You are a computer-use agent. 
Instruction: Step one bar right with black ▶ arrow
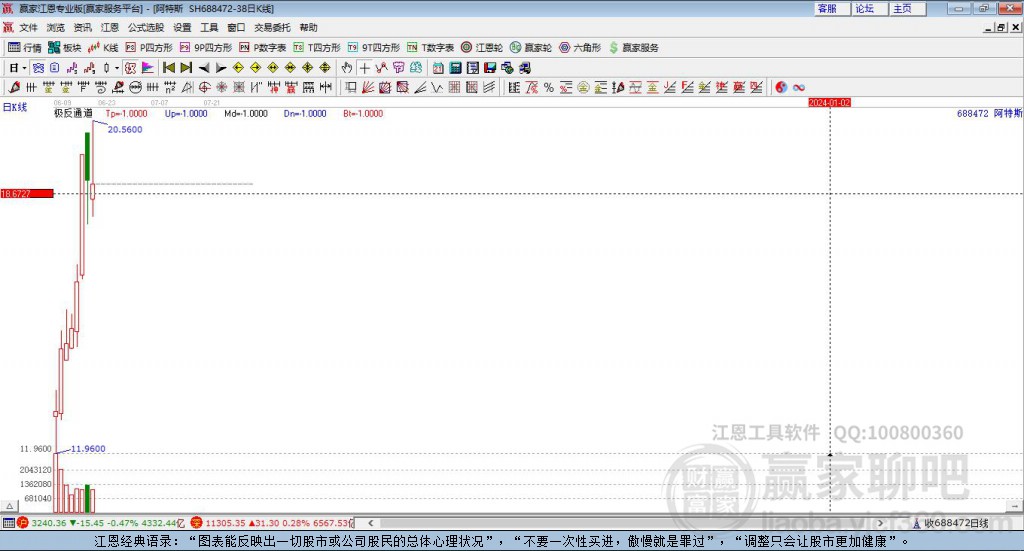pos(221,68)
